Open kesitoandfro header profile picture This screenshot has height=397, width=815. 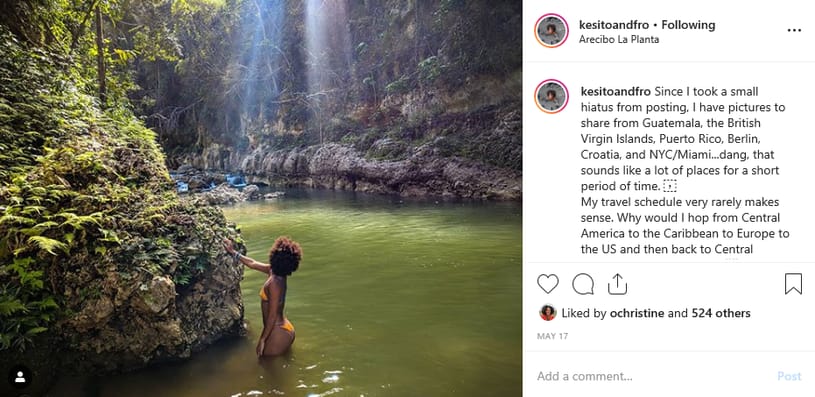(x=551, y=31)
